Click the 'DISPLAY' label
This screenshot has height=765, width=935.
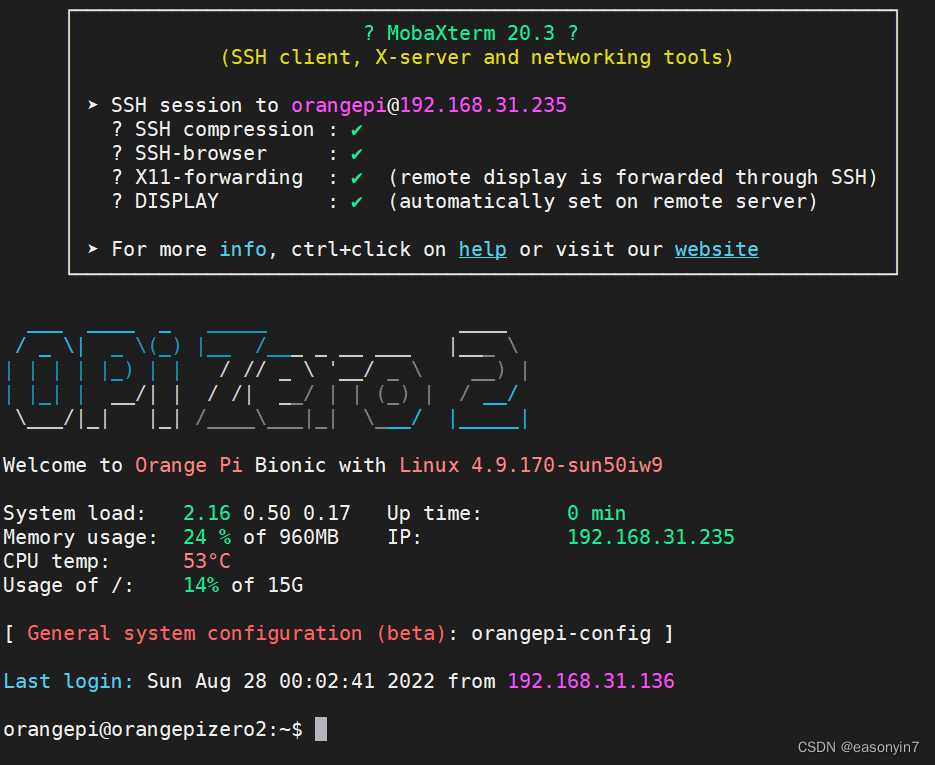pyautogui.click(x=177, y=202)
